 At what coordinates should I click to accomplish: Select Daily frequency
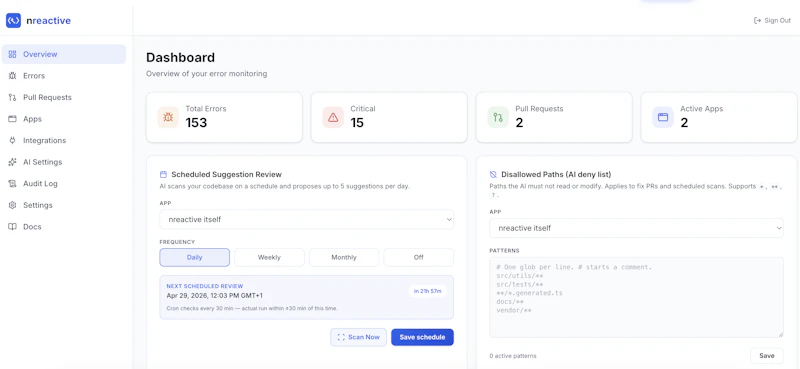click(194, 257)
